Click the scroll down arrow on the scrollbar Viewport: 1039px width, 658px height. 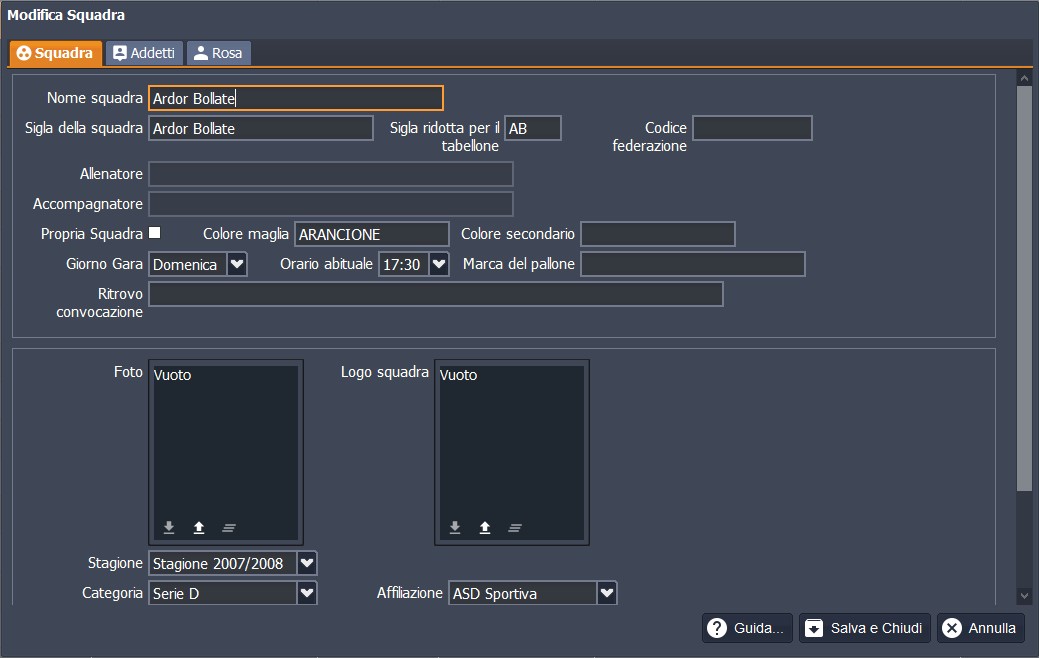pos(1023,596)
